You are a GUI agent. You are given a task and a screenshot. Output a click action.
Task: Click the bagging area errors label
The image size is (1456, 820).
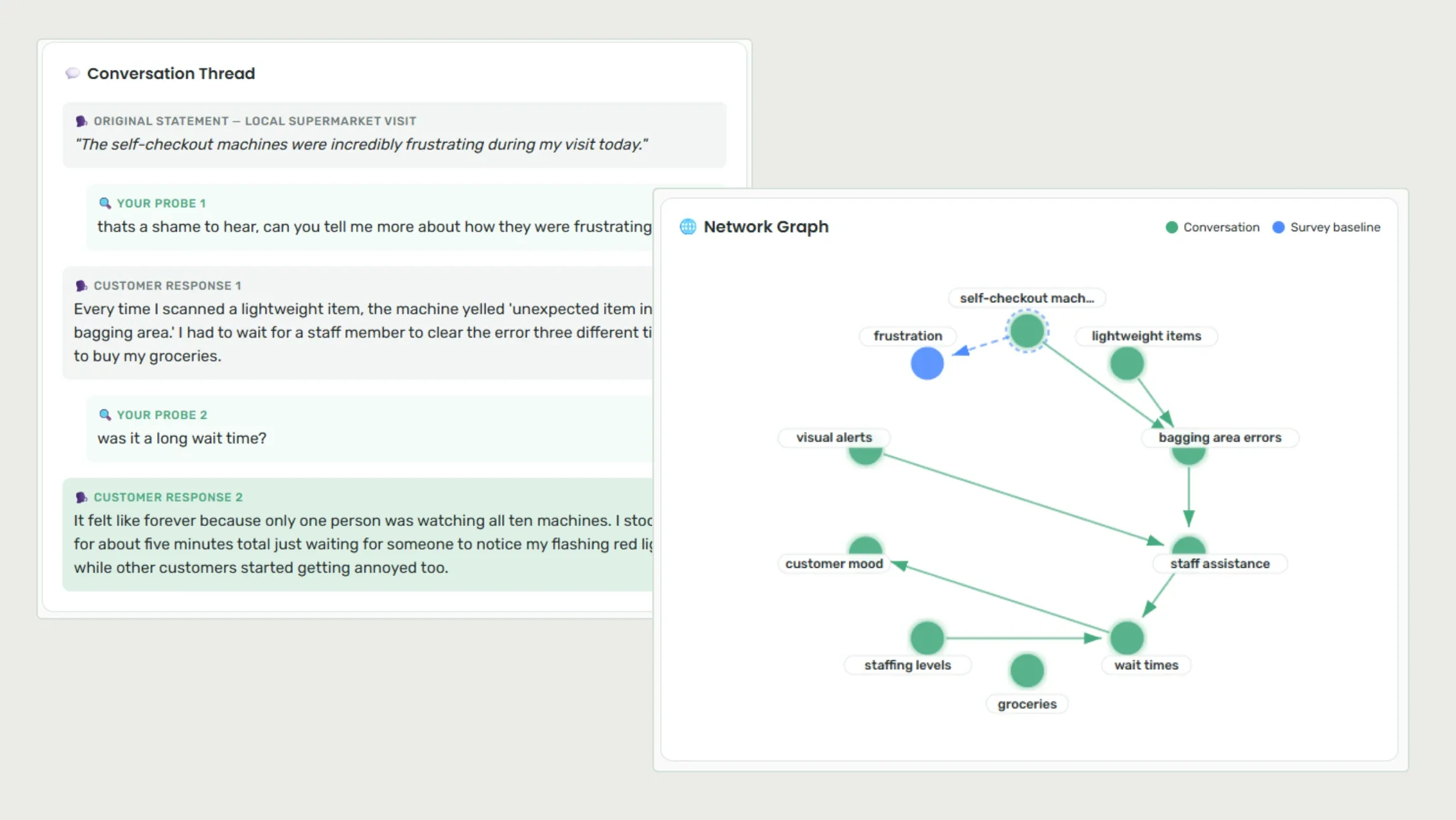1220,438
